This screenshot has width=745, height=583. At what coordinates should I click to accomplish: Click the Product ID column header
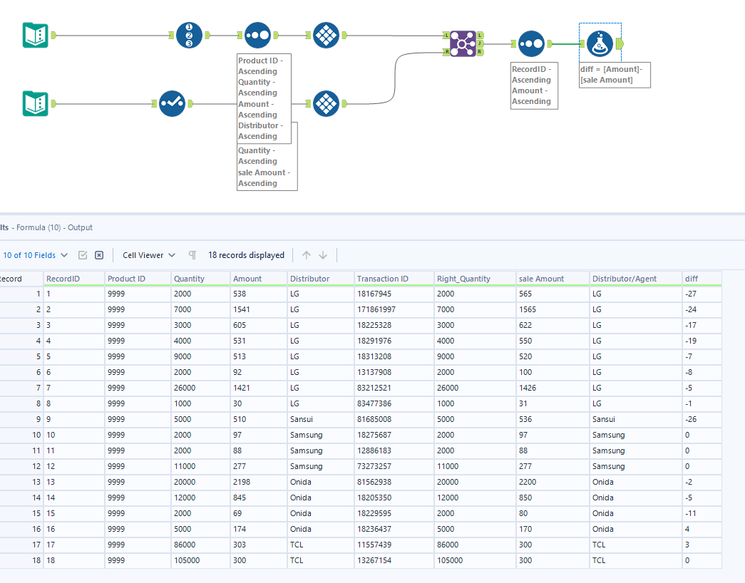pos(138,278)
